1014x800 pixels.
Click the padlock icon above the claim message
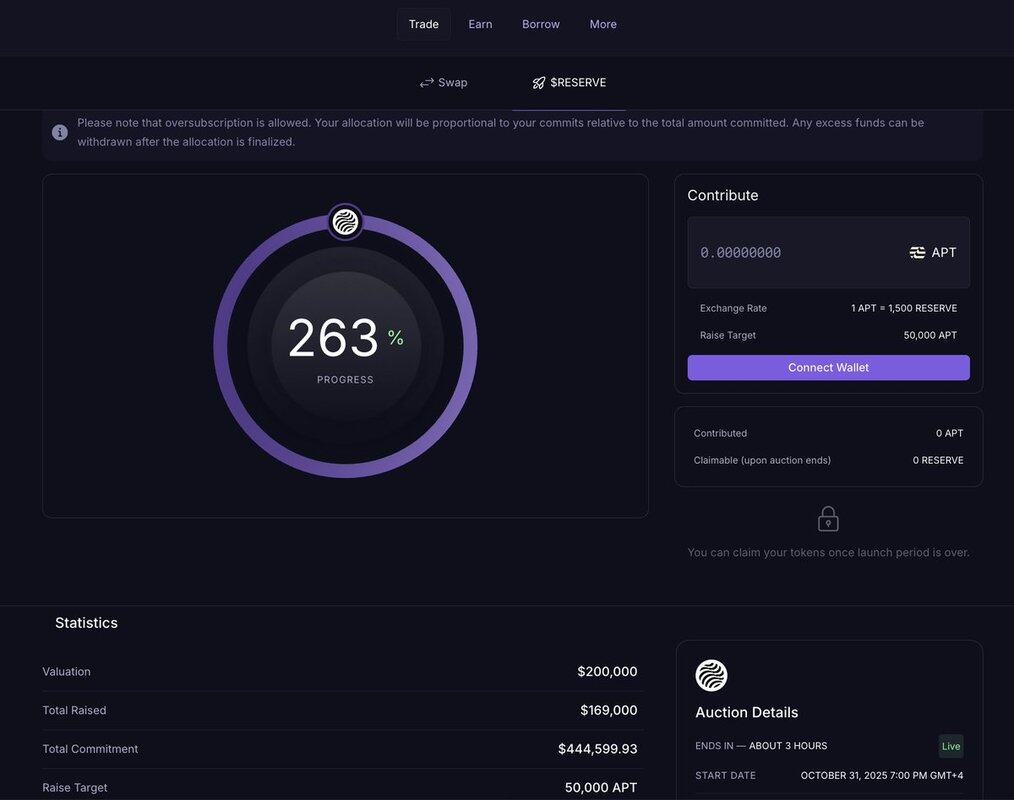pyautogui.click(x=828, y=519)
